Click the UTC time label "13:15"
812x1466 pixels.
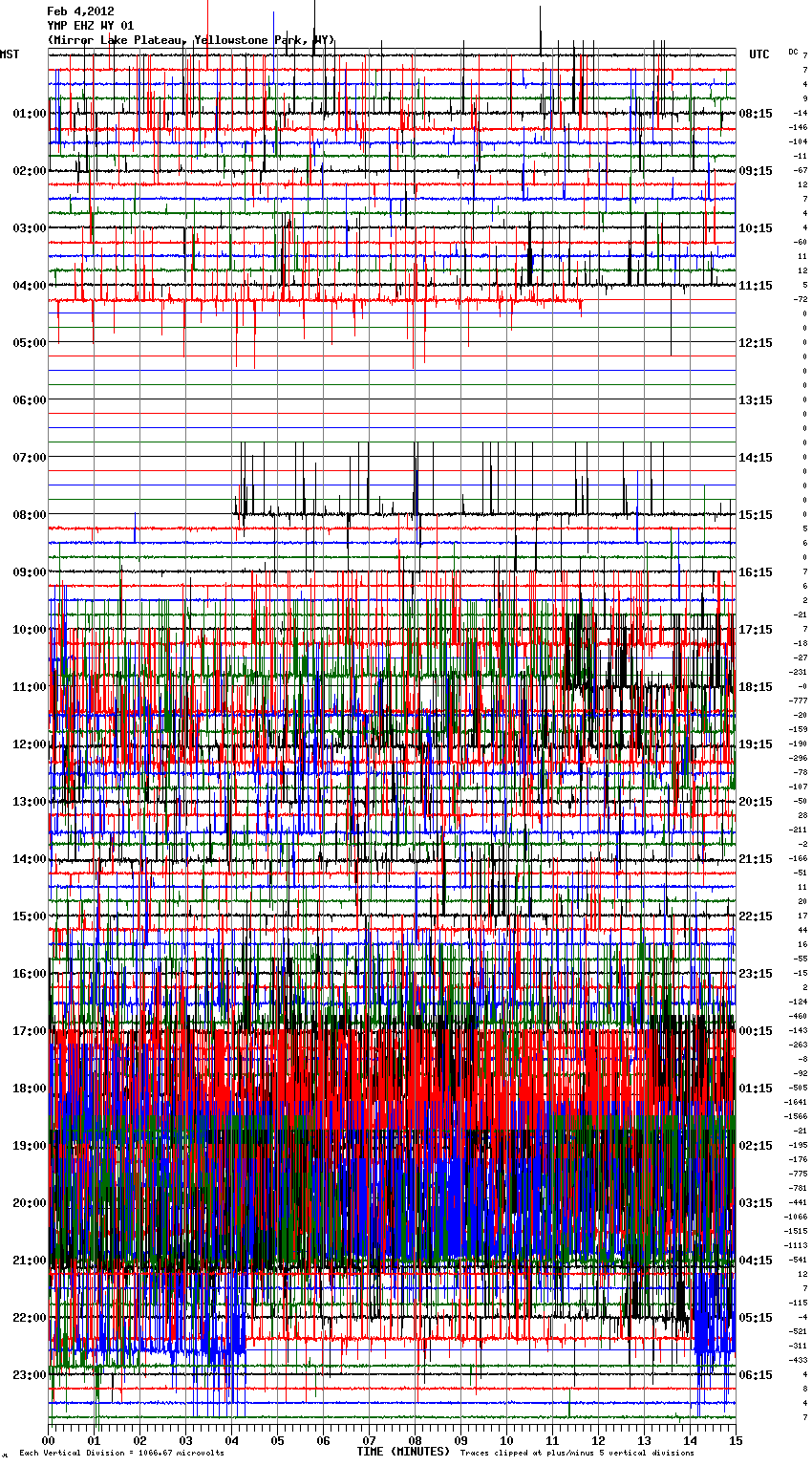(756, 400)
